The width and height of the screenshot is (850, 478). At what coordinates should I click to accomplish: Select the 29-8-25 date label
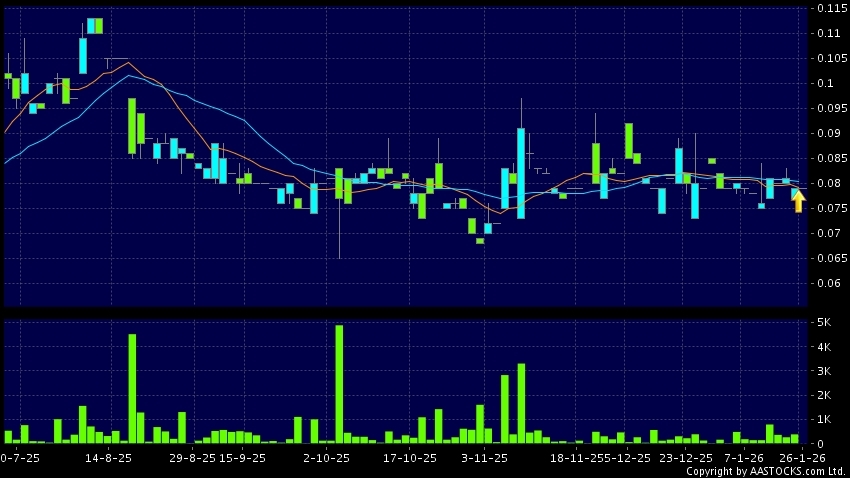click(192, 458)
